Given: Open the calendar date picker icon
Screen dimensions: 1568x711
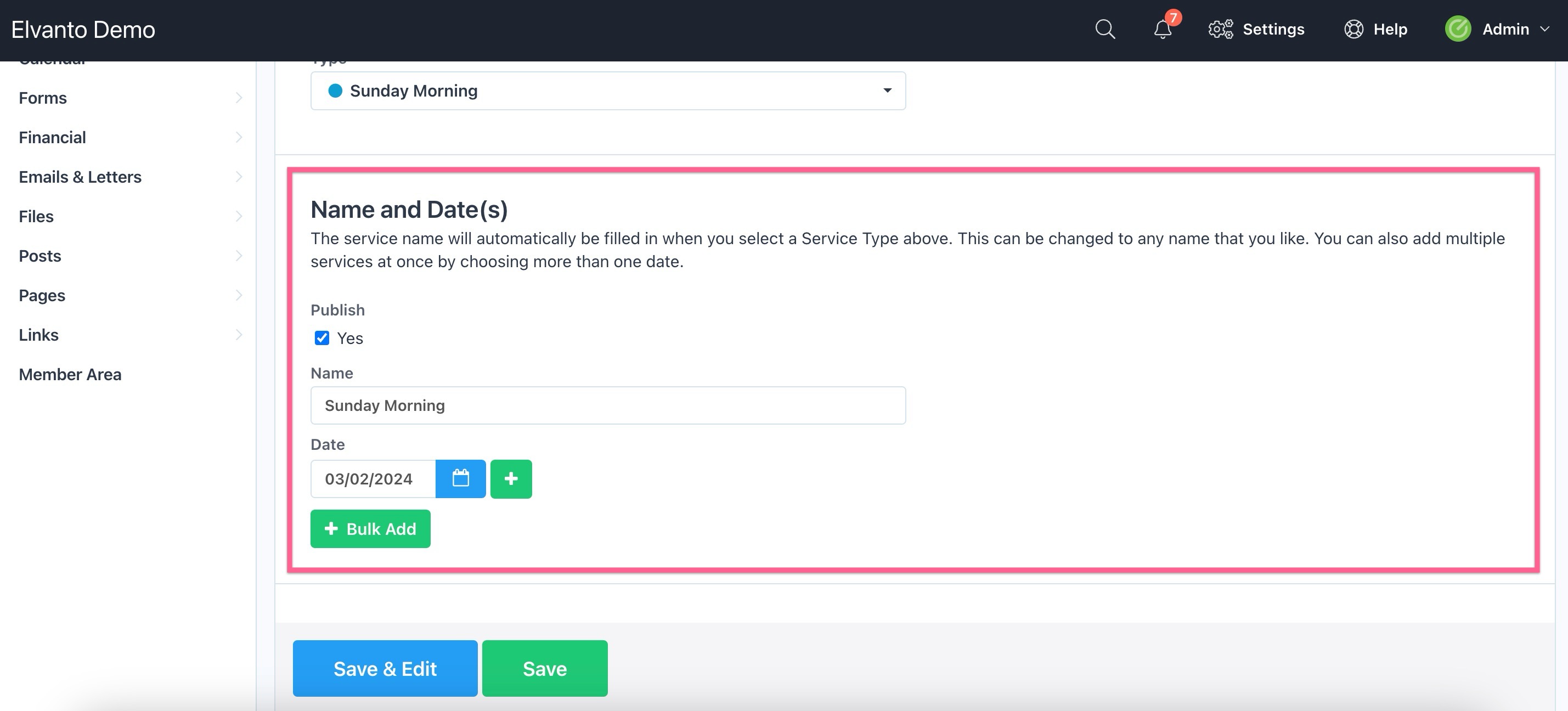Looking at the screenshot, I should [x=461, y=478].
